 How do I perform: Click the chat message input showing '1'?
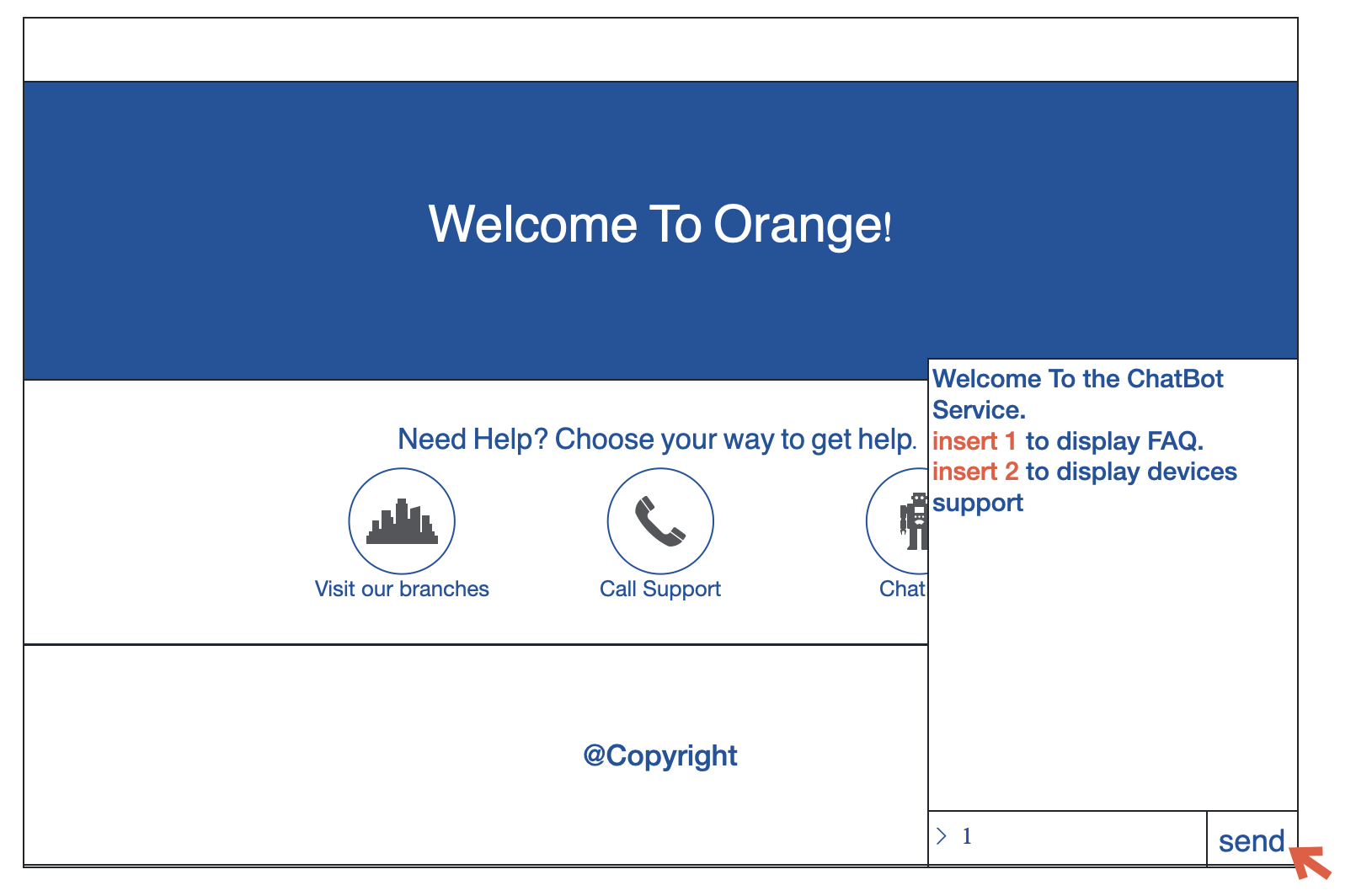(x=1011, y=836)
